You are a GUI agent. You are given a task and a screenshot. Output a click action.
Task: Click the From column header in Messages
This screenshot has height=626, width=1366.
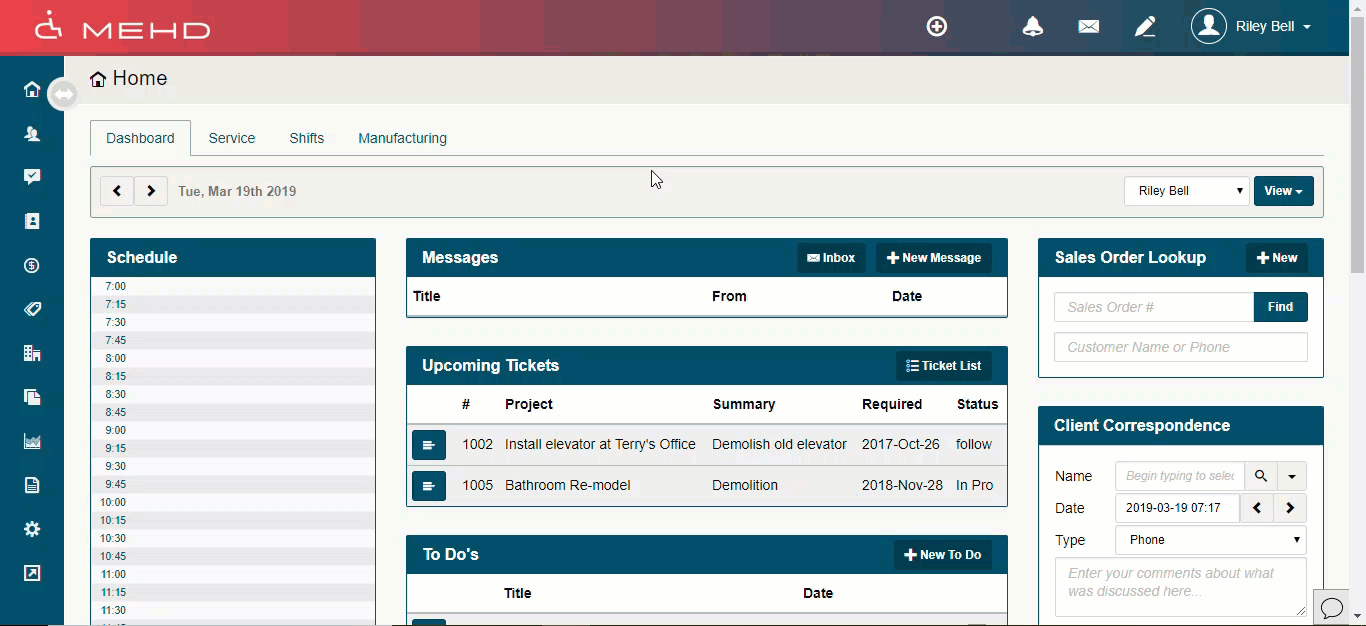729,297
